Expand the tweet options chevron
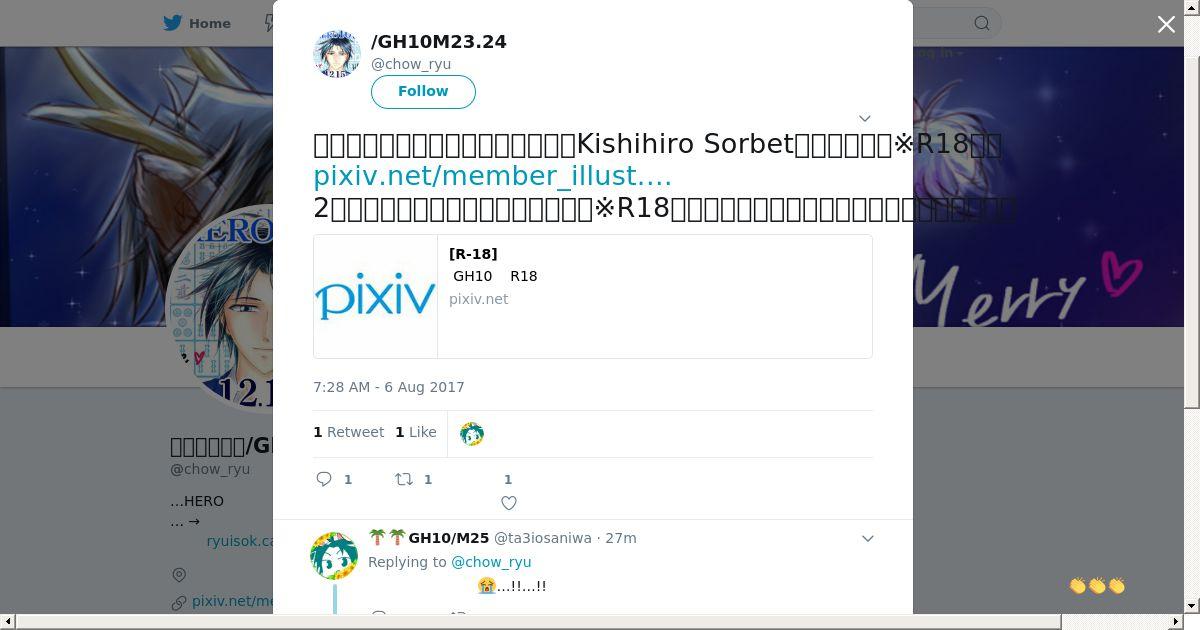This screenshot has width=1200, height=630. coord(865,118)
